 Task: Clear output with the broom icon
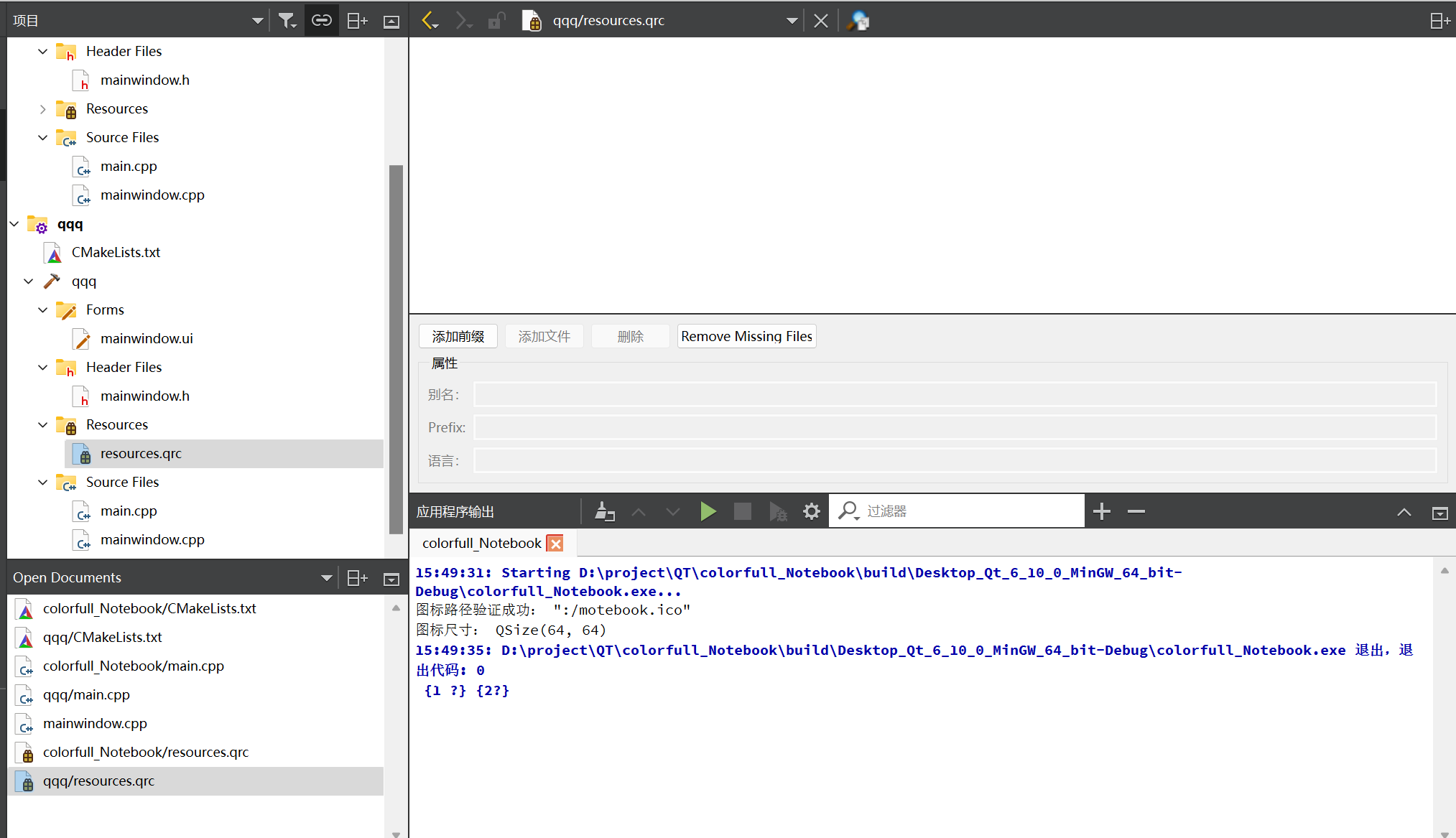(x=605, y=511)
